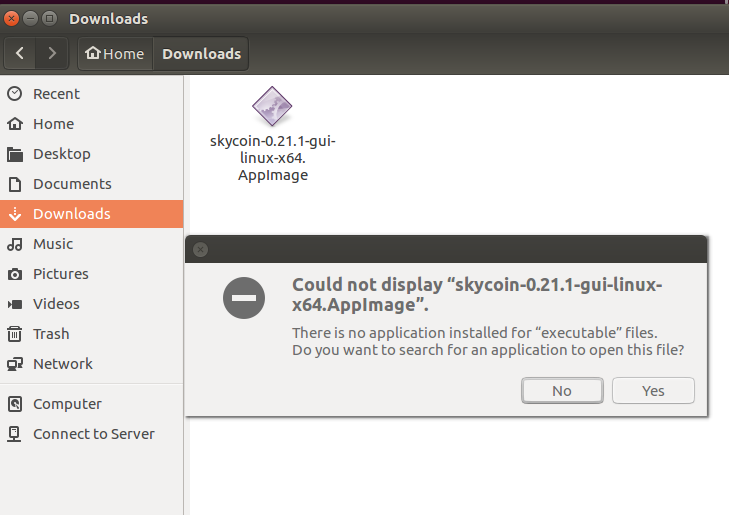Go forward with the right arrow button
The width and height of the screenshot is (729, 515).
pyautogui.click(x=52, y=53)
